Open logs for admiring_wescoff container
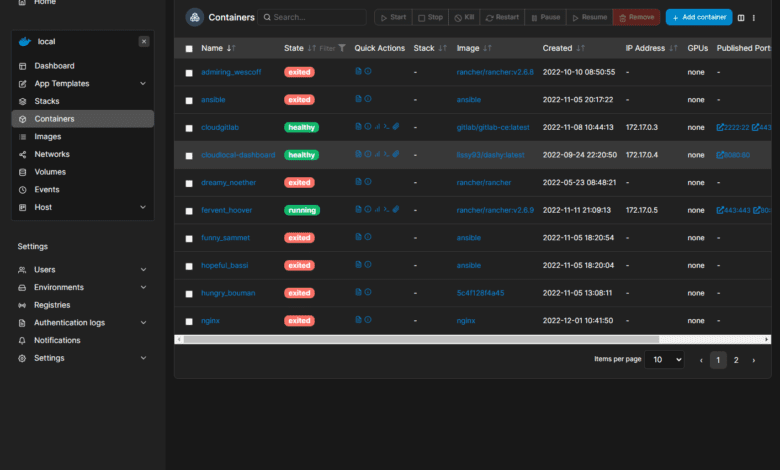780x470 pixels. (x=358, y=71)
